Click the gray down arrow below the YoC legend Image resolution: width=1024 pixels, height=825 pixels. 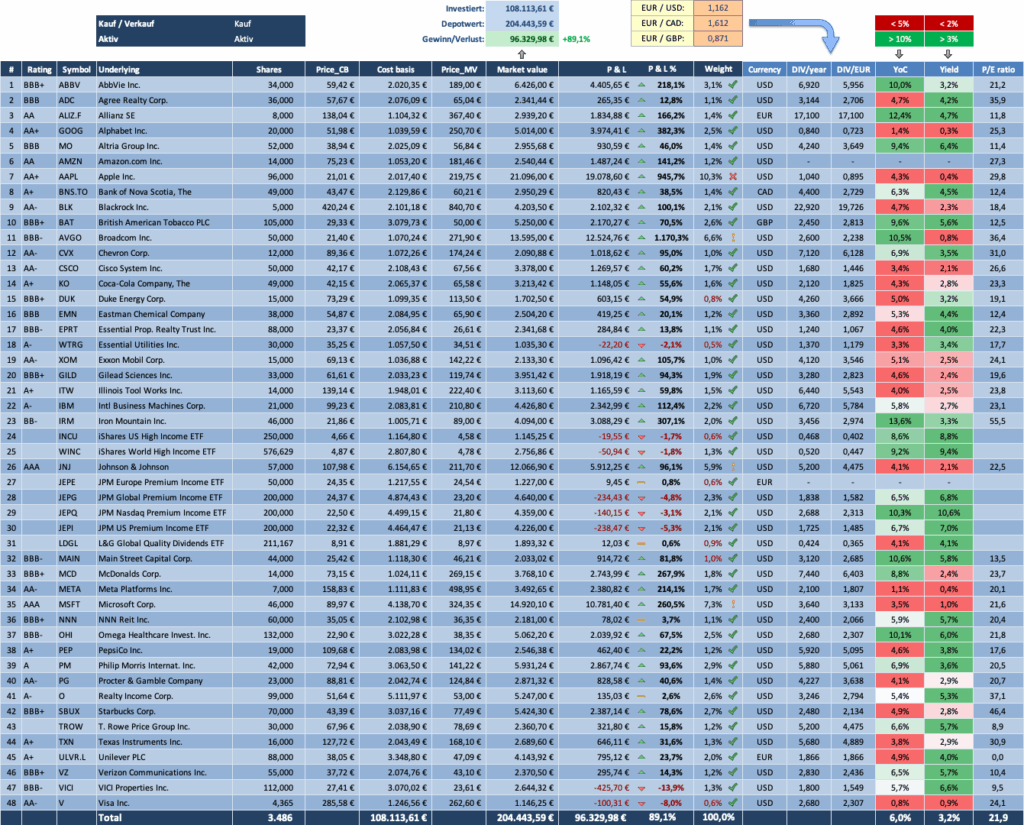click(x=899, y=54)
